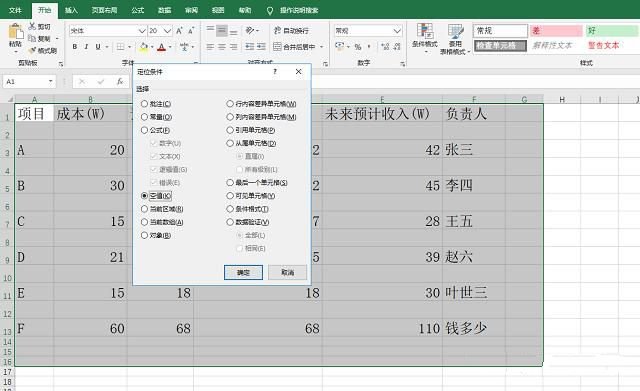The height and width of the screenshot is (391, 640).
Task: Click the Fill Color paint bucket
Action: click(x=143, y=47)
